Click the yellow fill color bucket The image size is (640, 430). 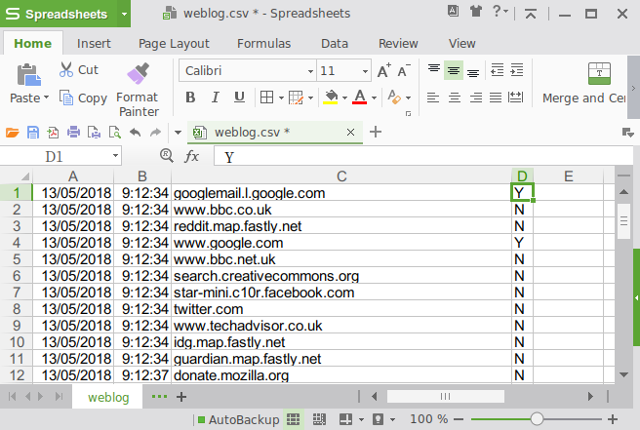click(x=331, y=97)
